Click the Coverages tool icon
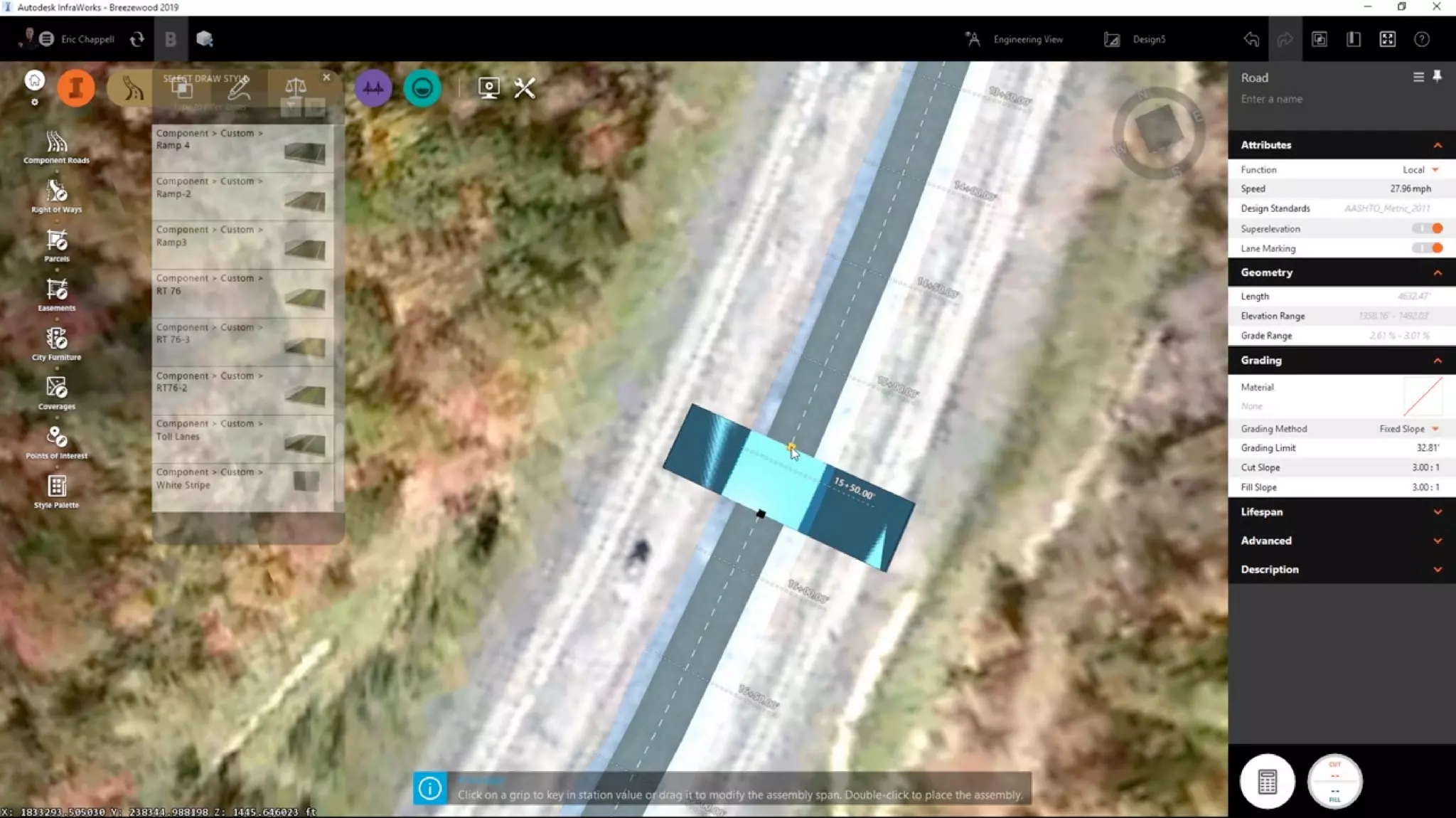 (x=56, y=391)
